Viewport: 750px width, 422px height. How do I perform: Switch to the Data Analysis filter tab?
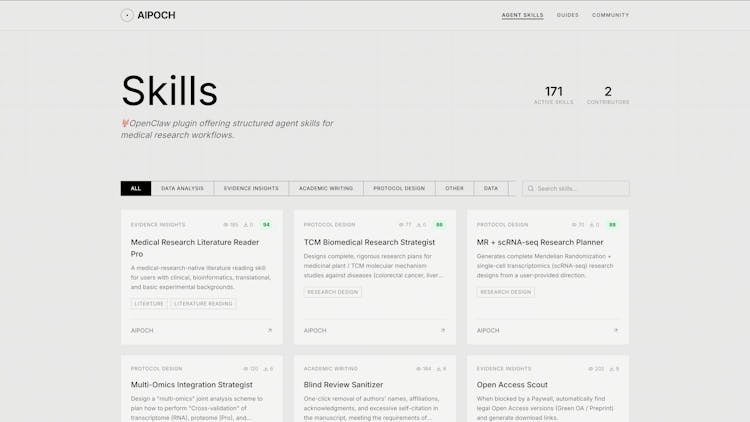pyautogui.click(x=182, y=188)
